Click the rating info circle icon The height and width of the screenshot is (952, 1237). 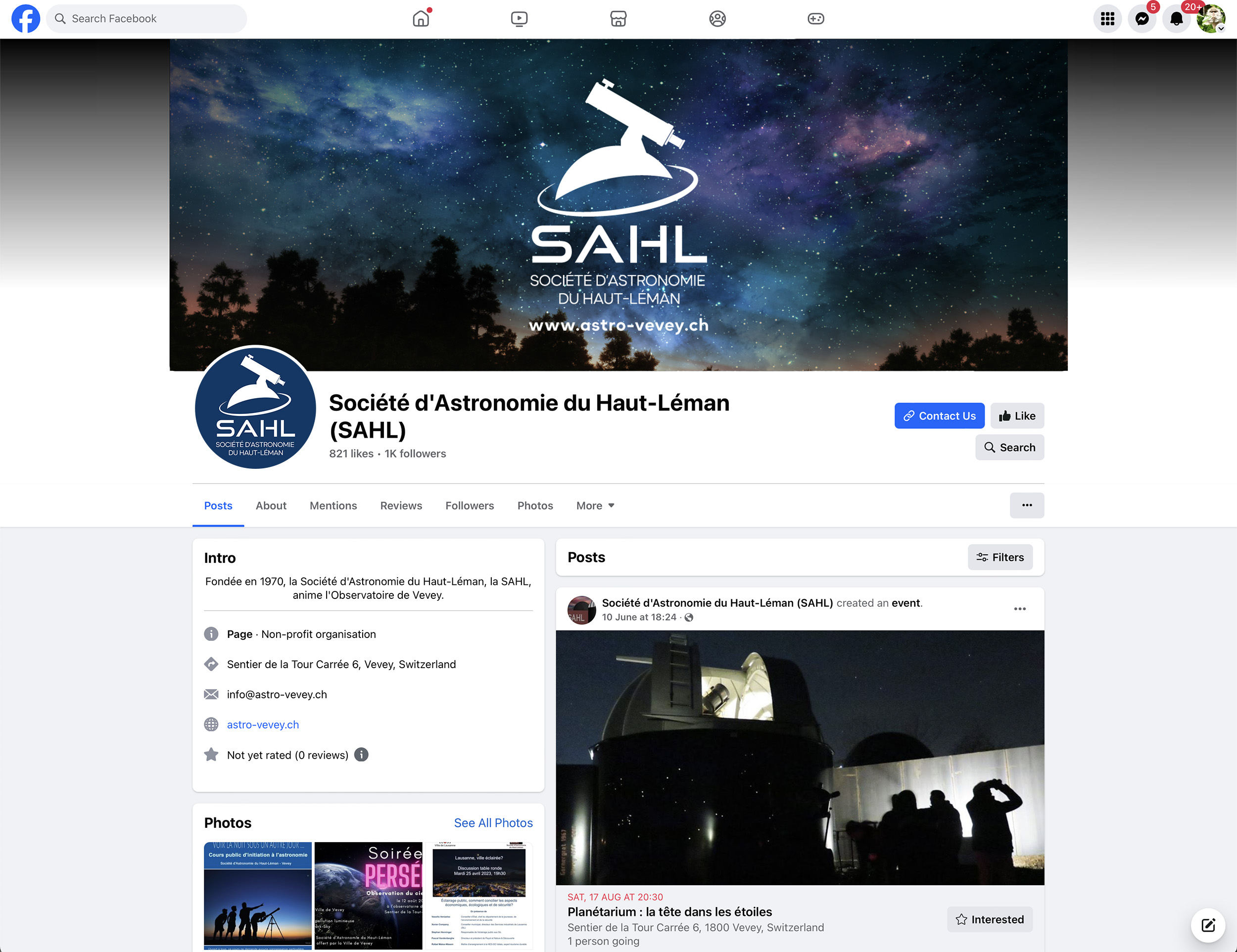click(361, 755)
